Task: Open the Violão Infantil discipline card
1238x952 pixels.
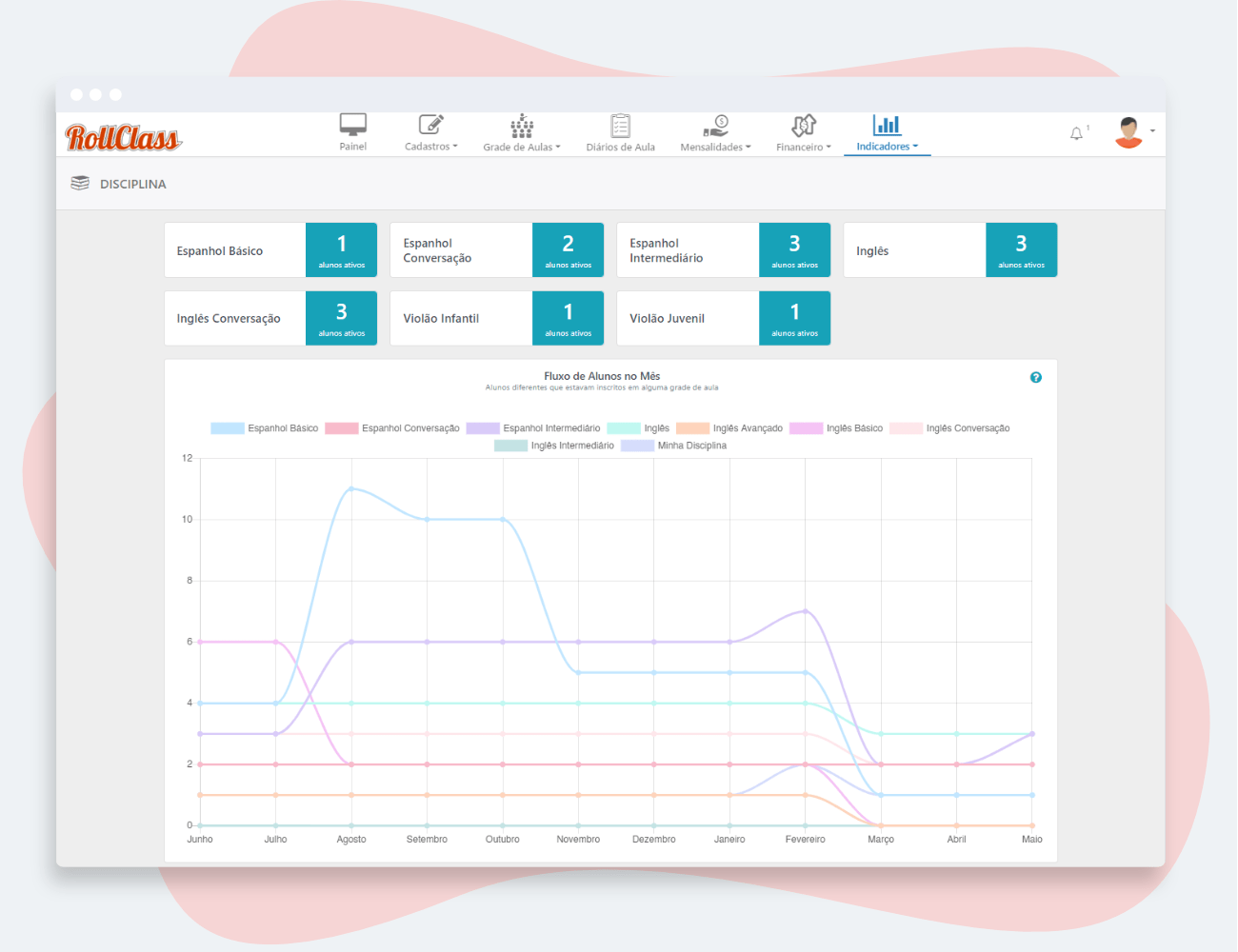Action: pos(497,318)
